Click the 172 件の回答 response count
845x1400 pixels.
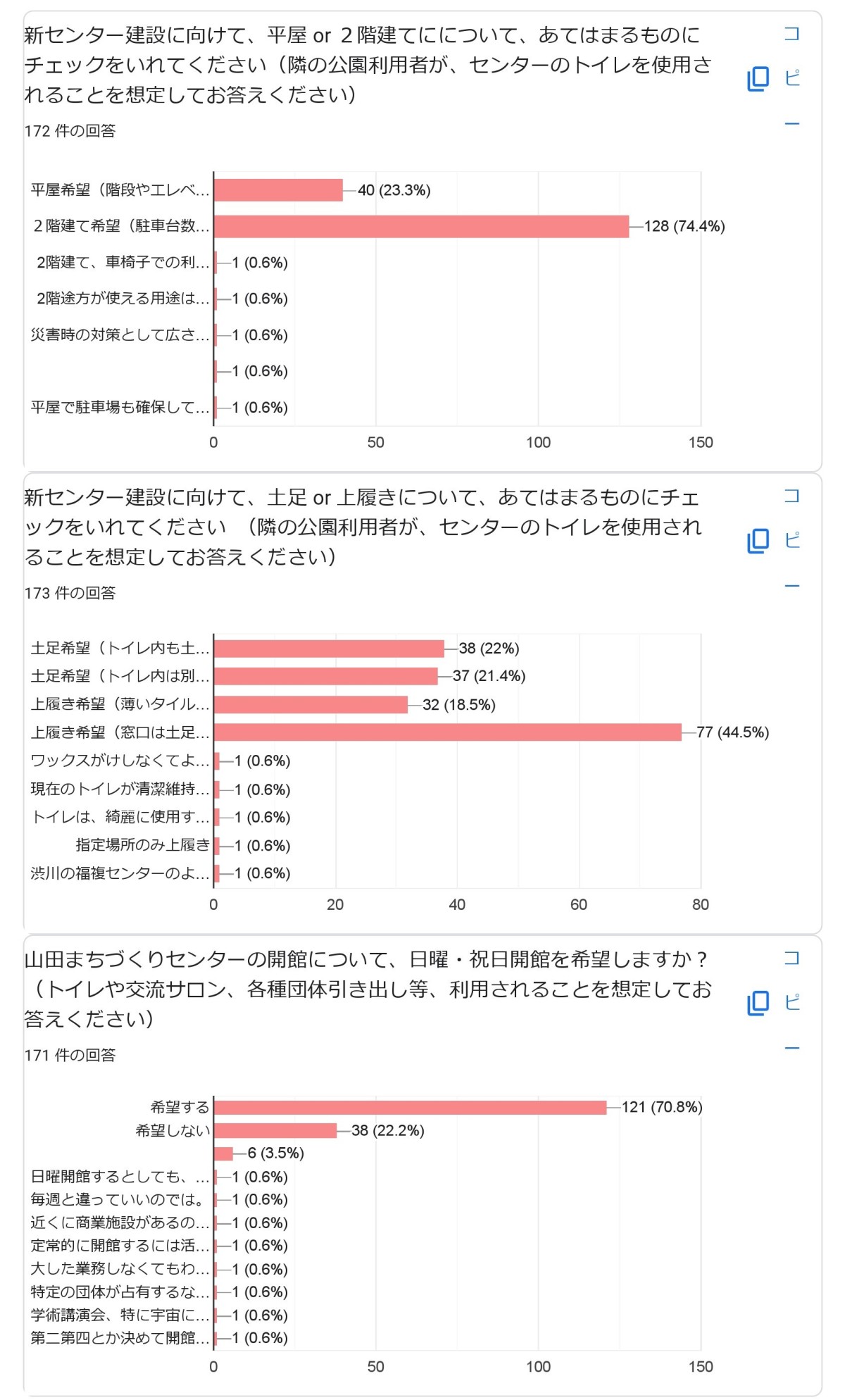pyautogui.click(x=70, y=131)
